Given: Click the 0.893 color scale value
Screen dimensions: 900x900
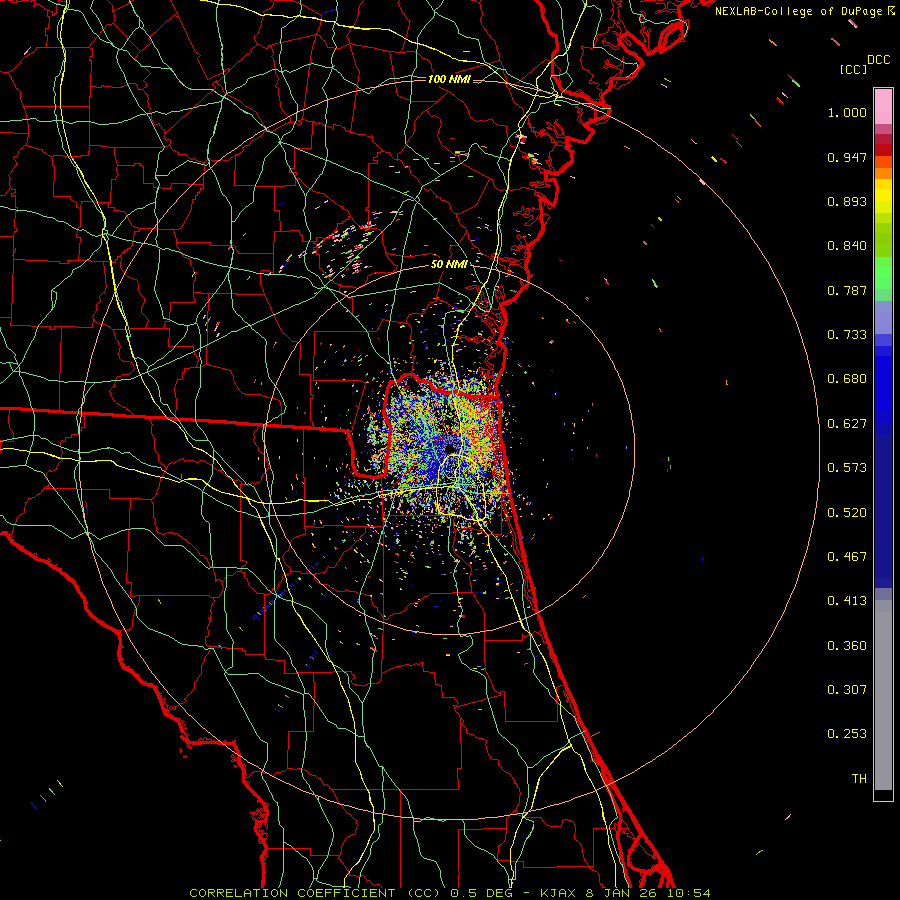Looking at the screenshot, I should click(x=847, y=201).
